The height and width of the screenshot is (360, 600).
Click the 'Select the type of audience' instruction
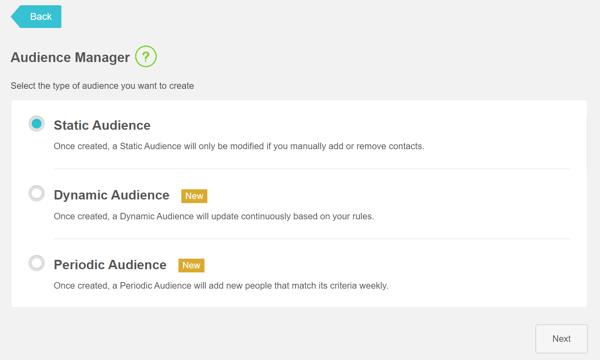(102, 86)
